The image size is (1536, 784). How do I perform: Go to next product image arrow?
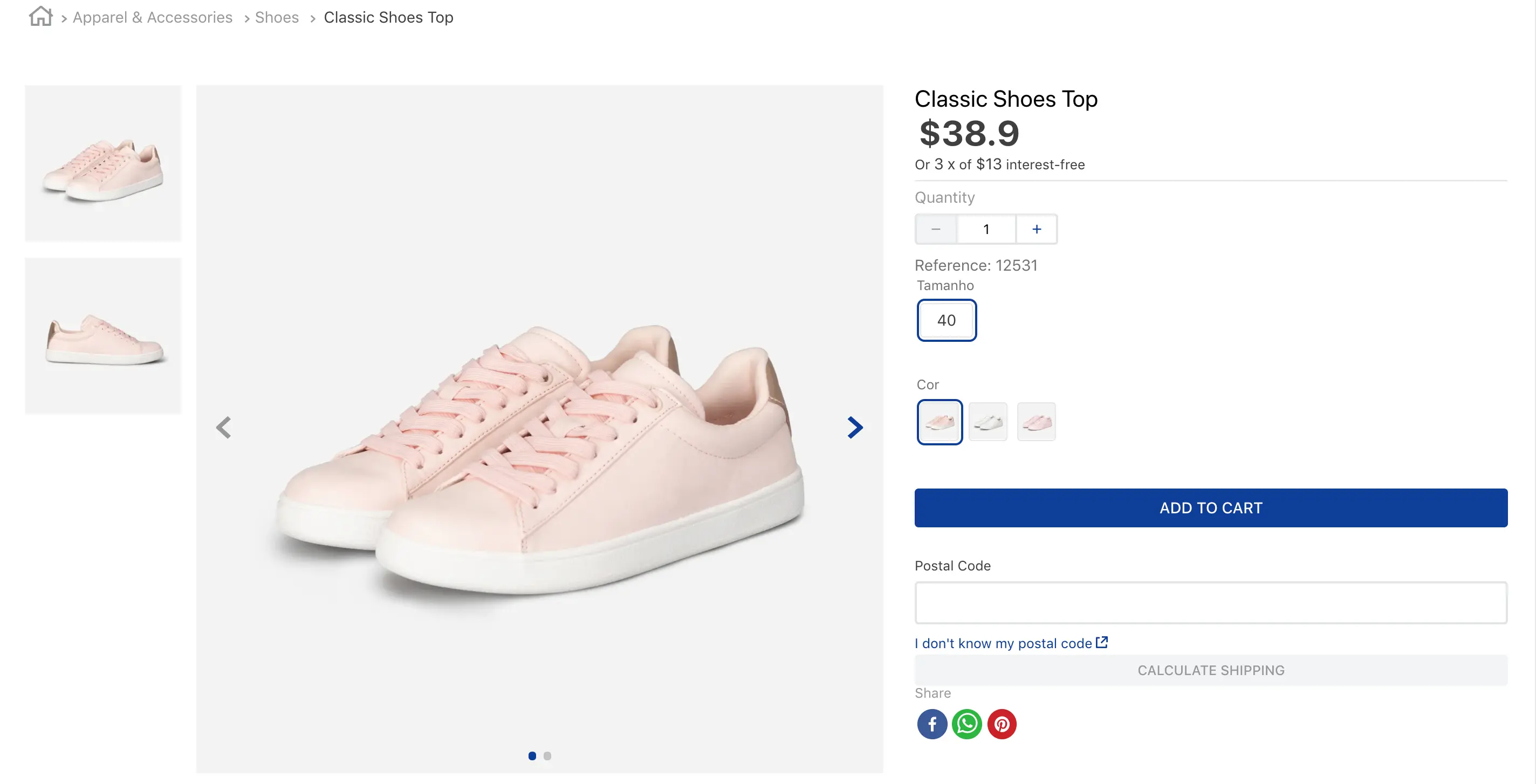click(x=854, y=428)
